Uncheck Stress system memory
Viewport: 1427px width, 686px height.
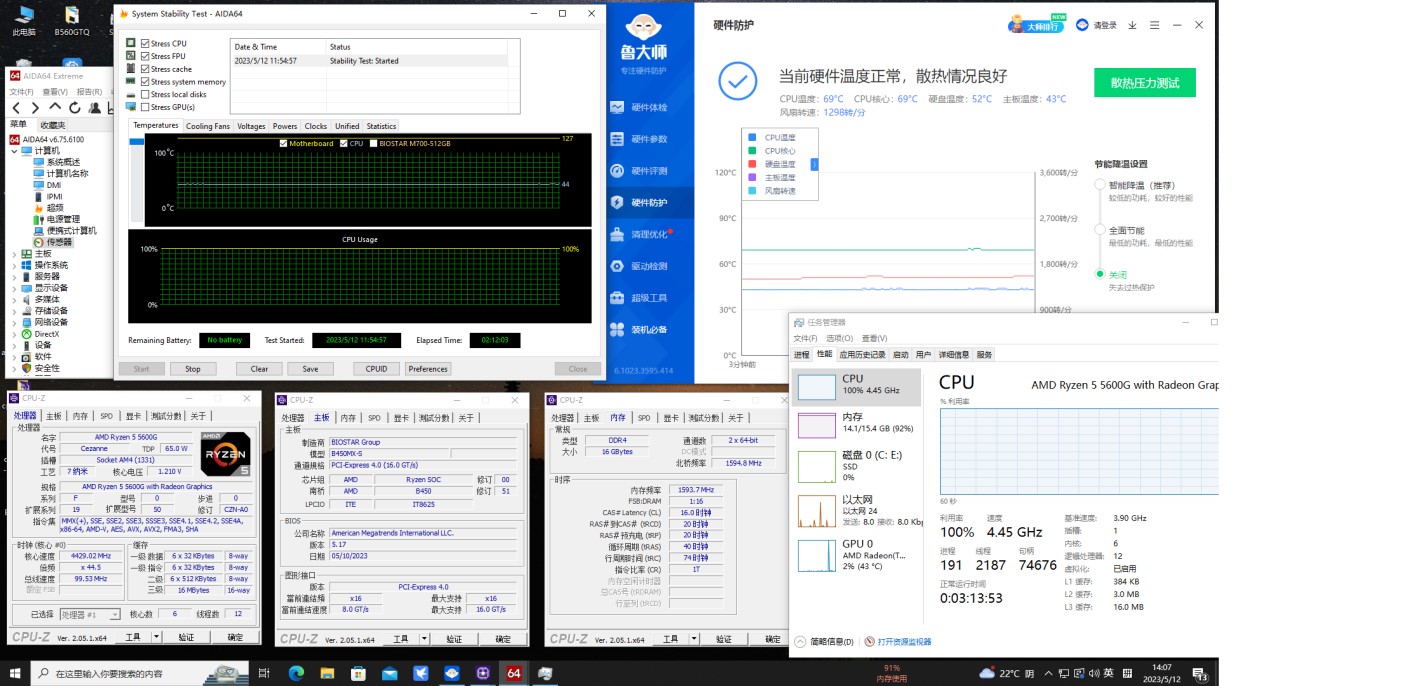(146, 82)
